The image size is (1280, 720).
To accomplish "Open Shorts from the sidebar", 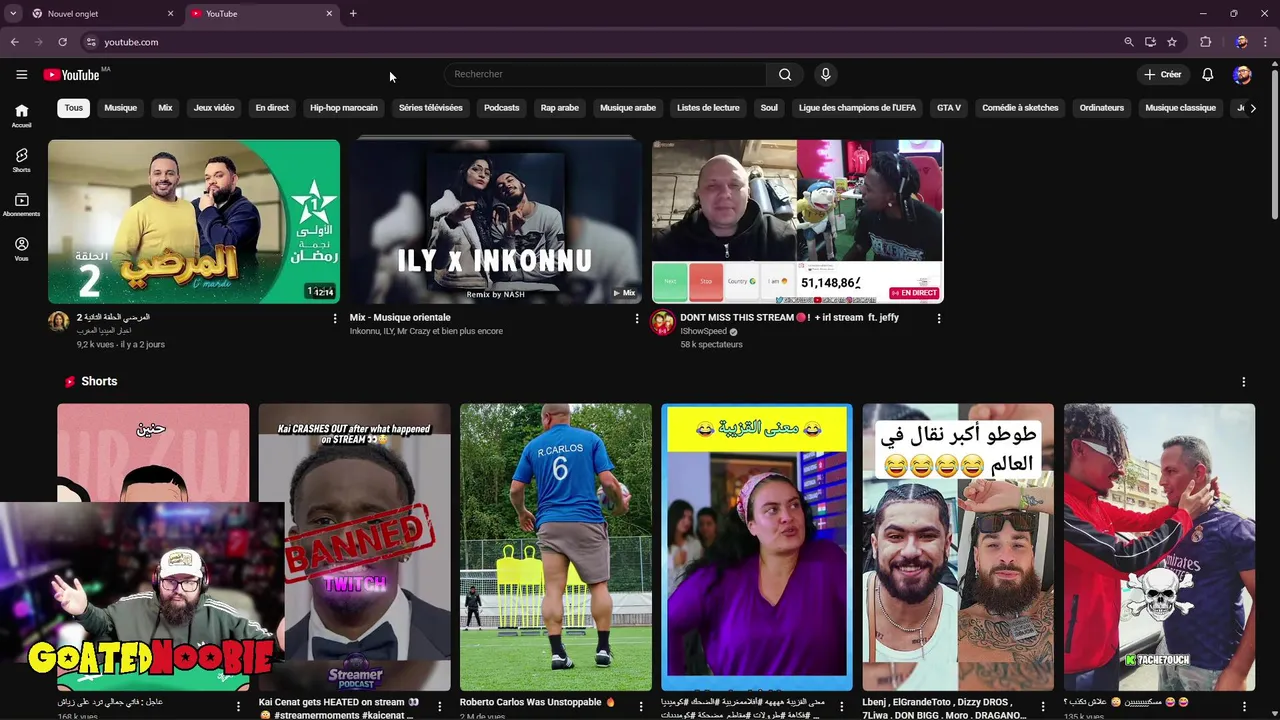I will [x=21, y=160].
